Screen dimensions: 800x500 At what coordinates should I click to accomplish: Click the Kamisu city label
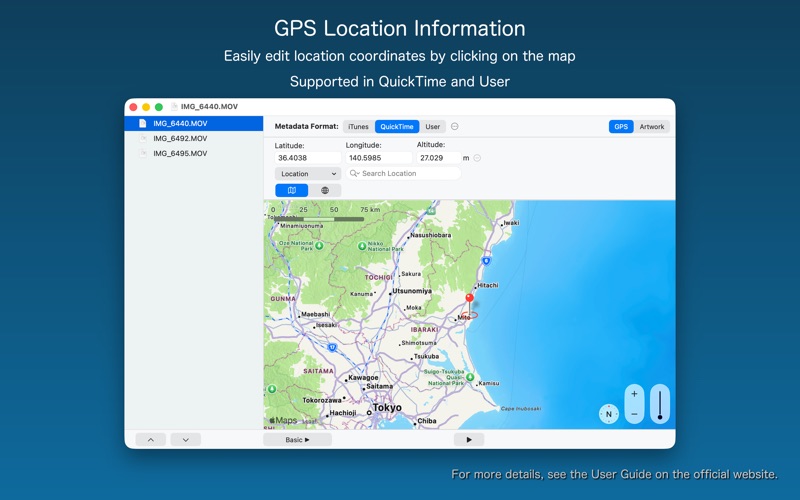pyautogui.click(x=489, y=383)
